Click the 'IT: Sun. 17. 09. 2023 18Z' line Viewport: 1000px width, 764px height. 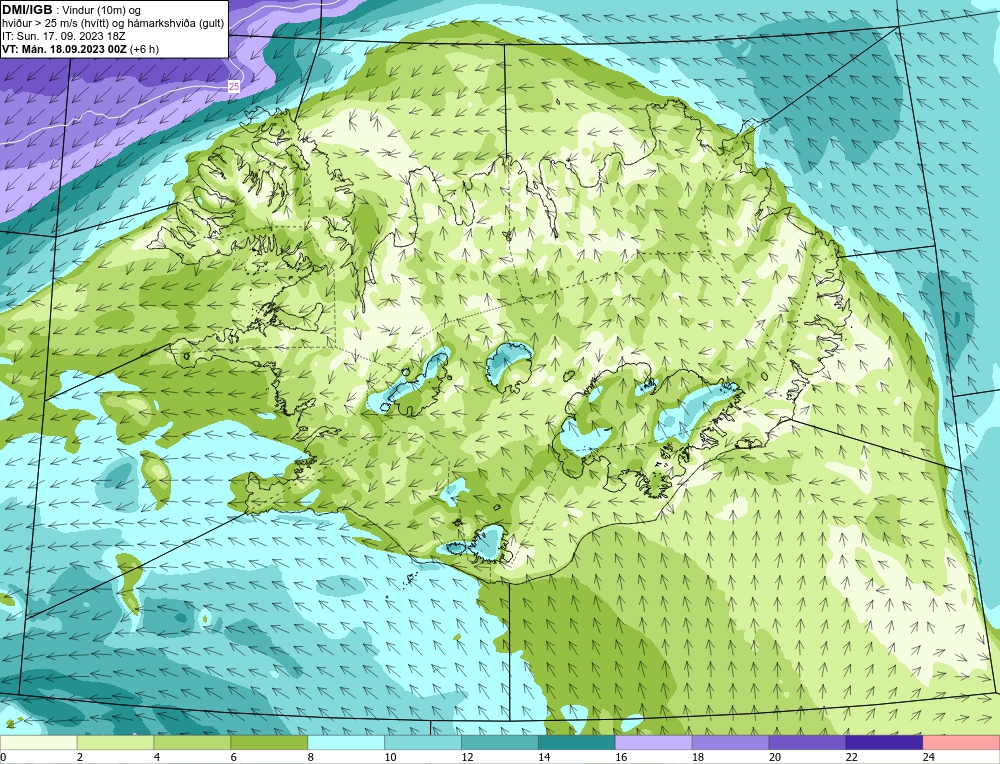click(64, 36)
